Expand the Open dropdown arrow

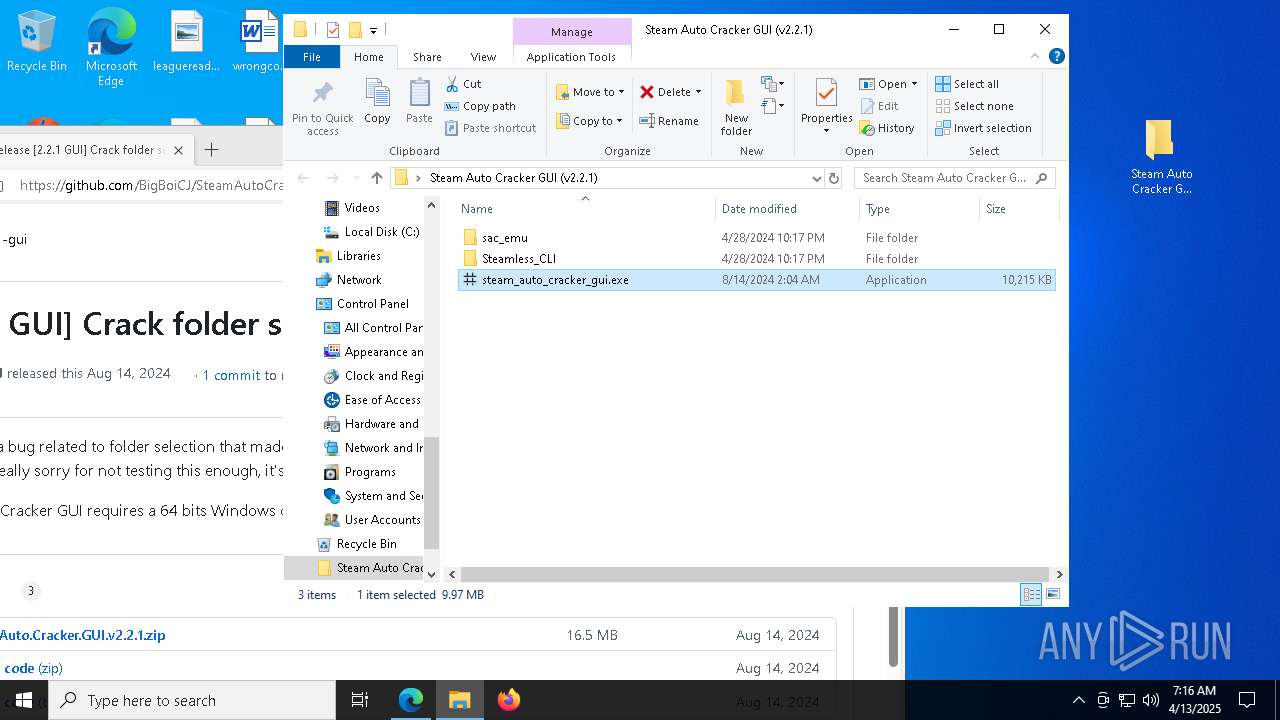coord(914,84)
